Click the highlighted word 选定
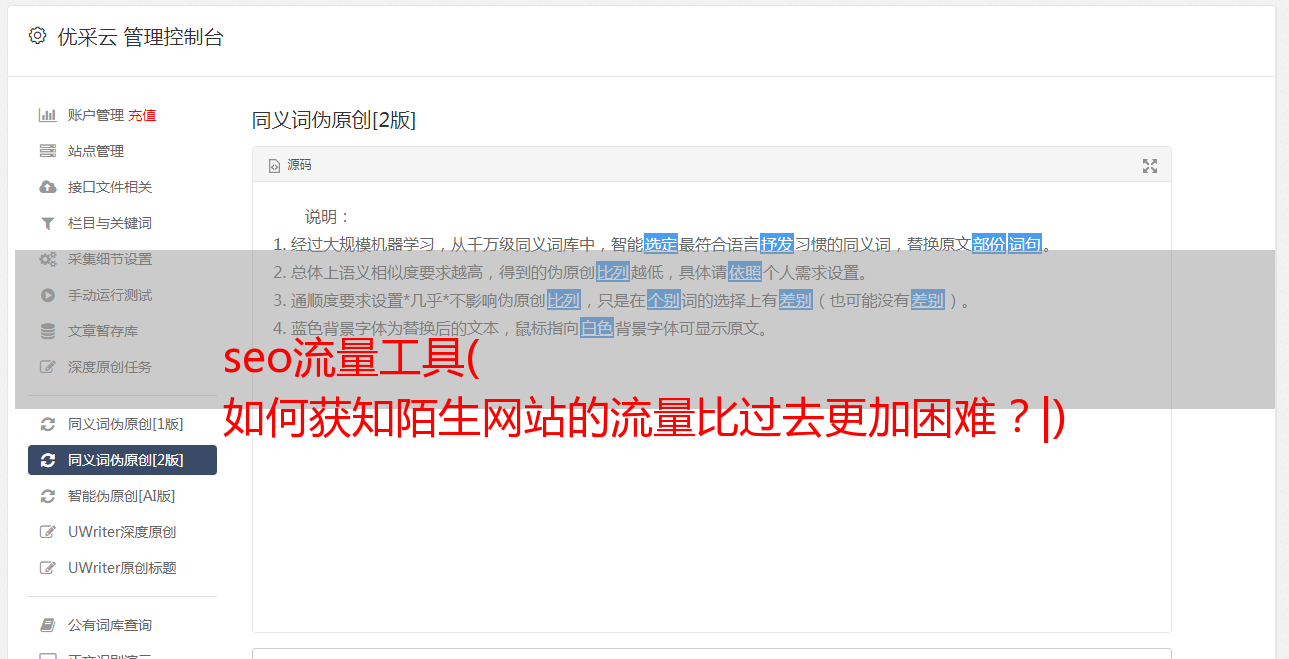1289x659 pixels. click(x=661, y=244)
